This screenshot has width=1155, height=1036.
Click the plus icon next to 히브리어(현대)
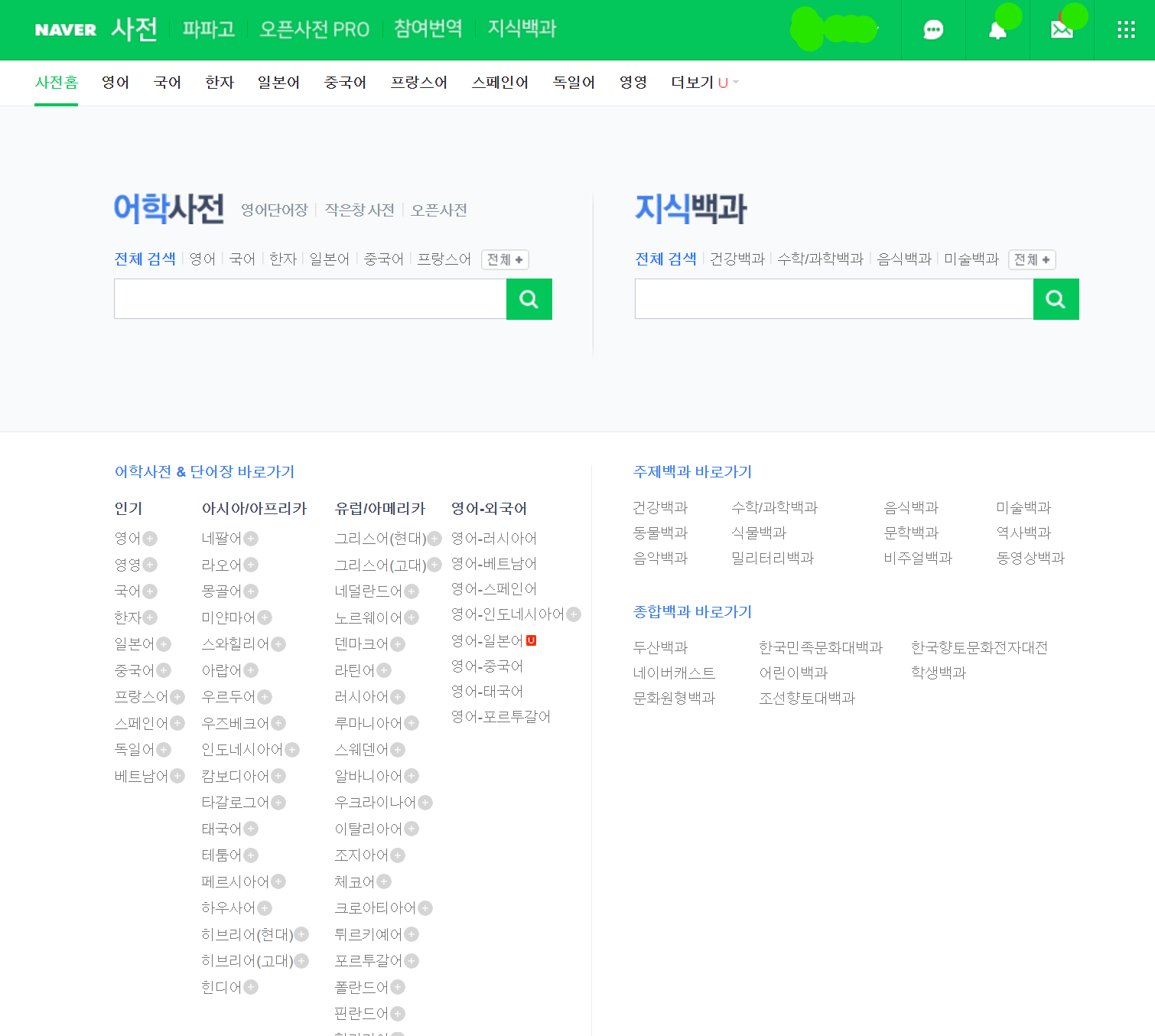301,934
